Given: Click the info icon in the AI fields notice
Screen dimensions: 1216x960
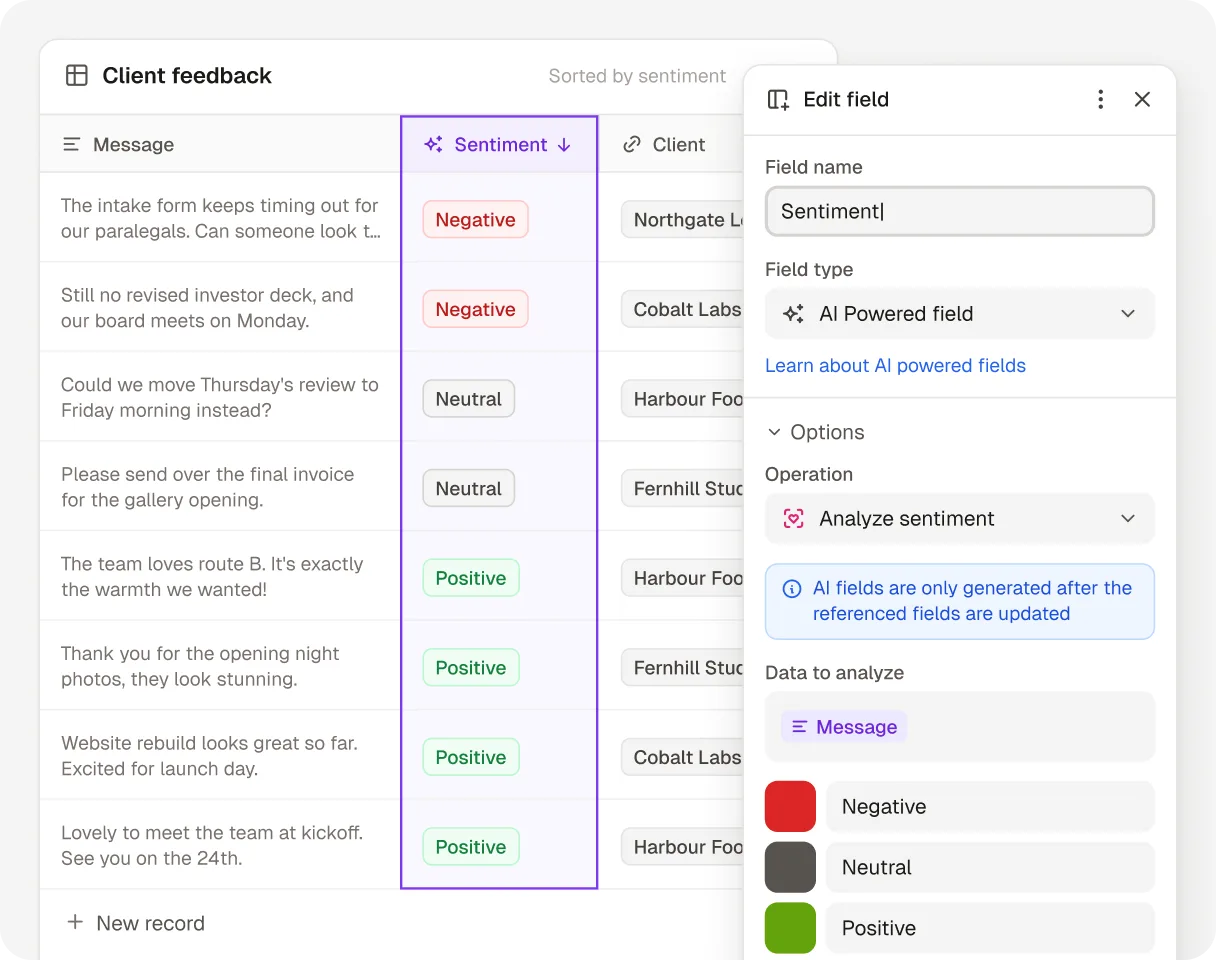Looking at the screenshot, I should click(x=791, y=588).
